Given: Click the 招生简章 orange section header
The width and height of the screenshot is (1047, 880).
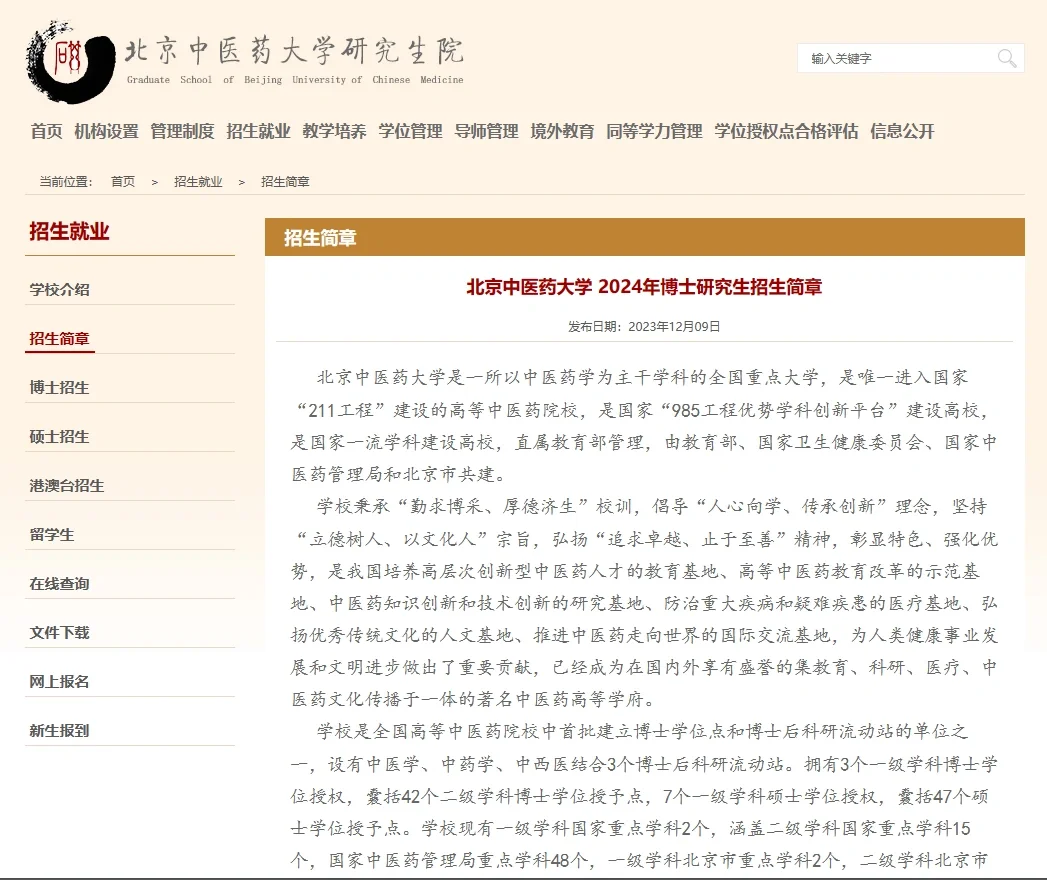Looking at the screenshot, I should pyautogui.click(x=644, y=237).
